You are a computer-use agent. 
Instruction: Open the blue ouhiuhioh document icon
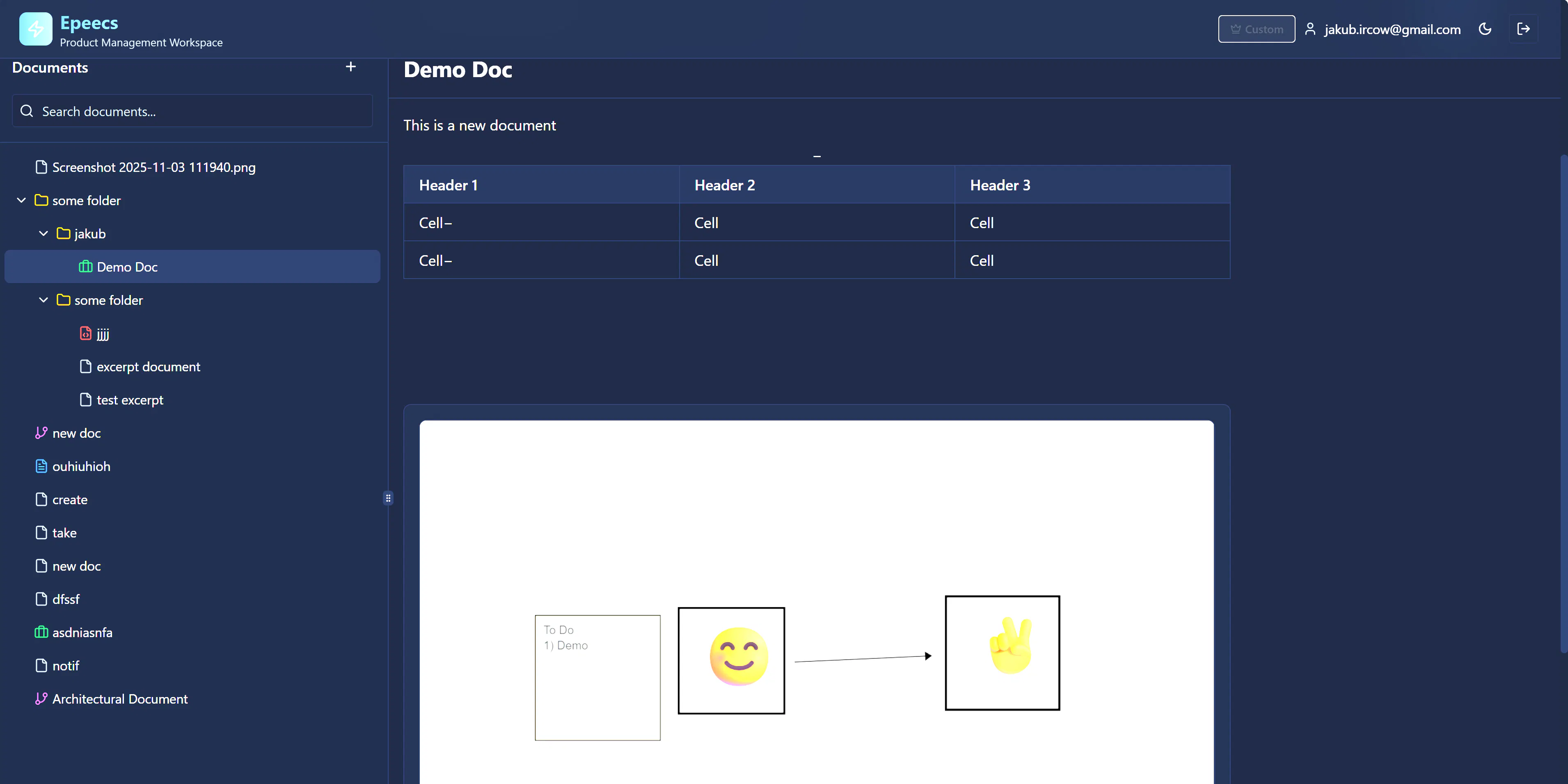(x=41, y=466)
